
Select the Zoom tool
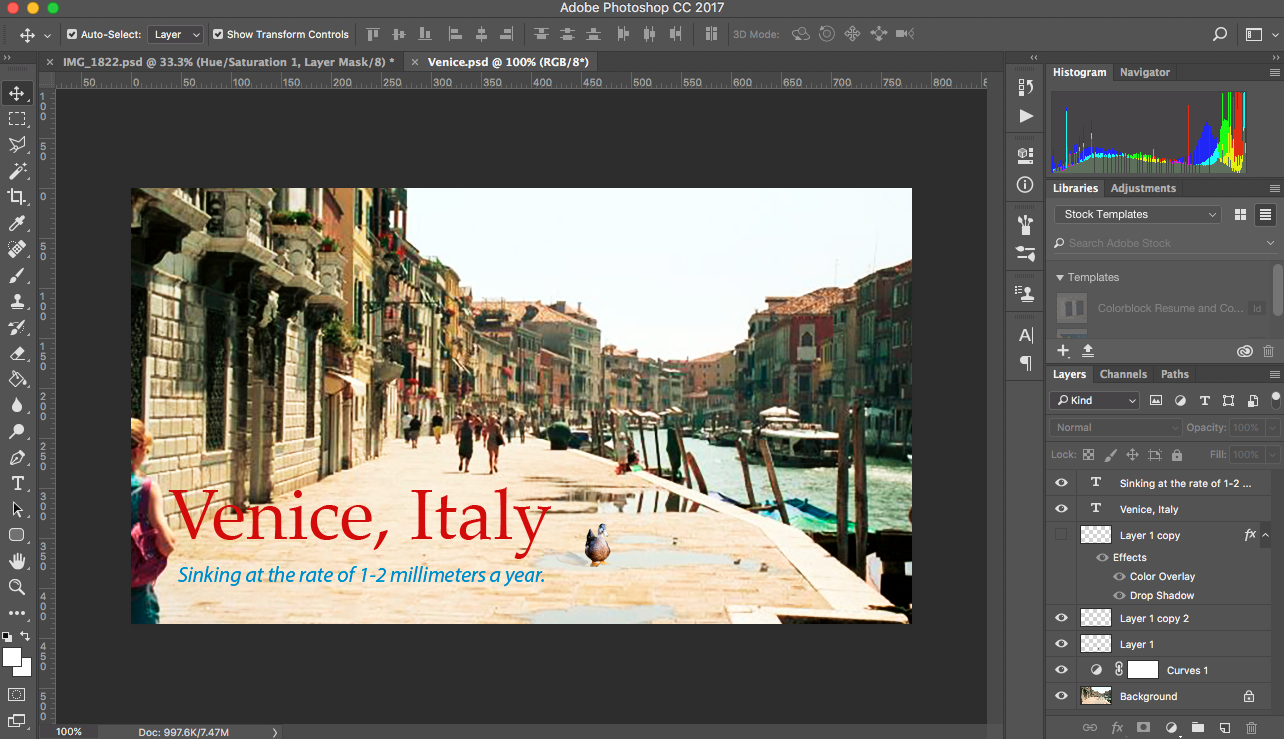point(15,587)
